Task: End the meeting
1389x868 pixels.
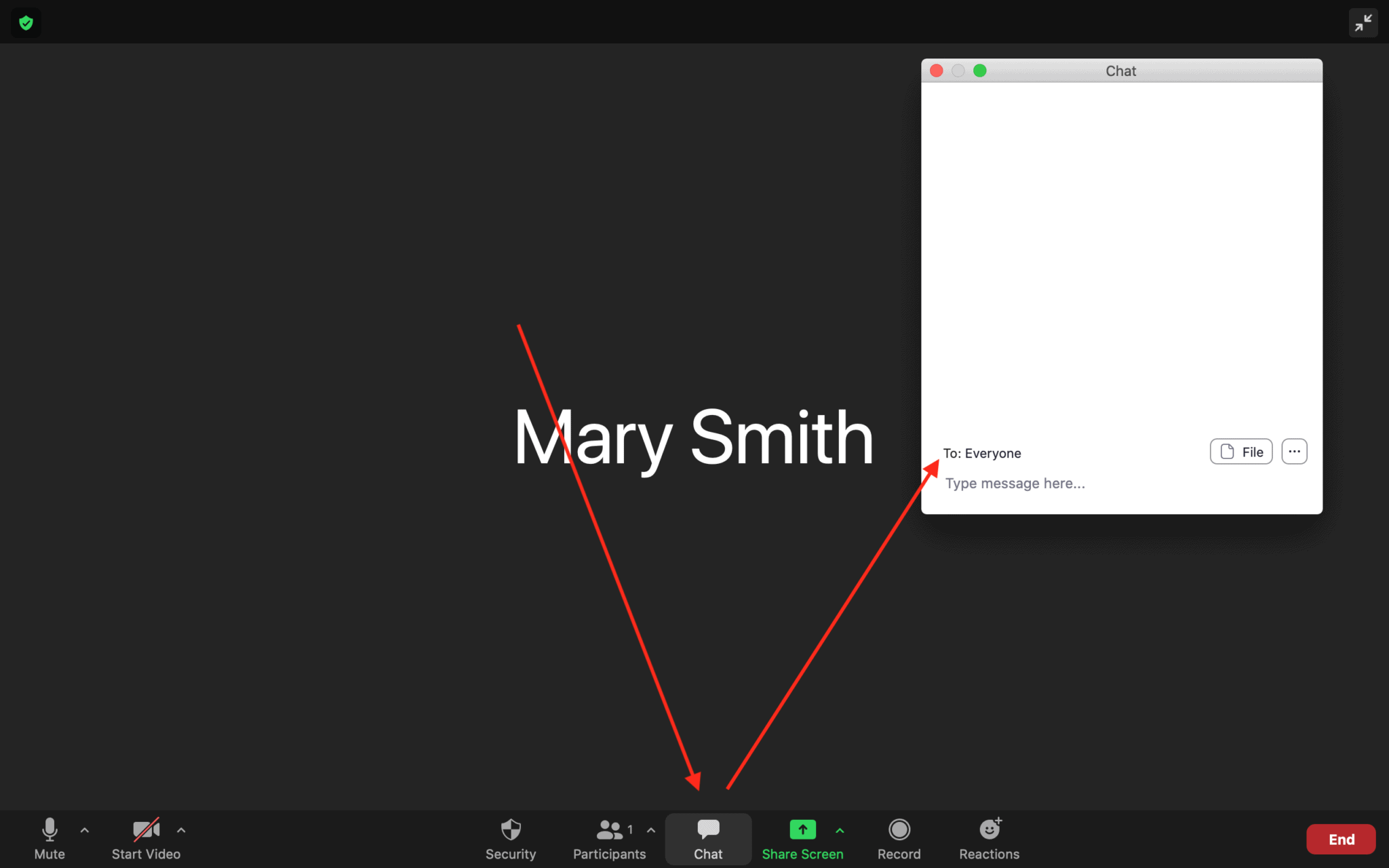Action: pyautogui.click(x=1339, y=839)
